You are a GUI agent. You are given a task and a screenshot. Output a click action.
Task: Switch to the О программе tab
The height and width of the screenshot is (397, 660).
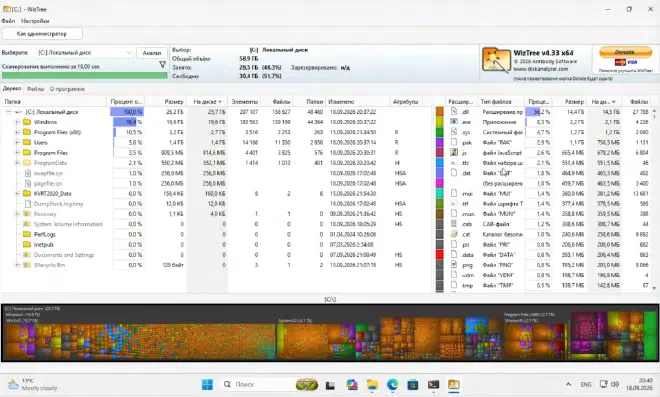(x=67, y=89)
